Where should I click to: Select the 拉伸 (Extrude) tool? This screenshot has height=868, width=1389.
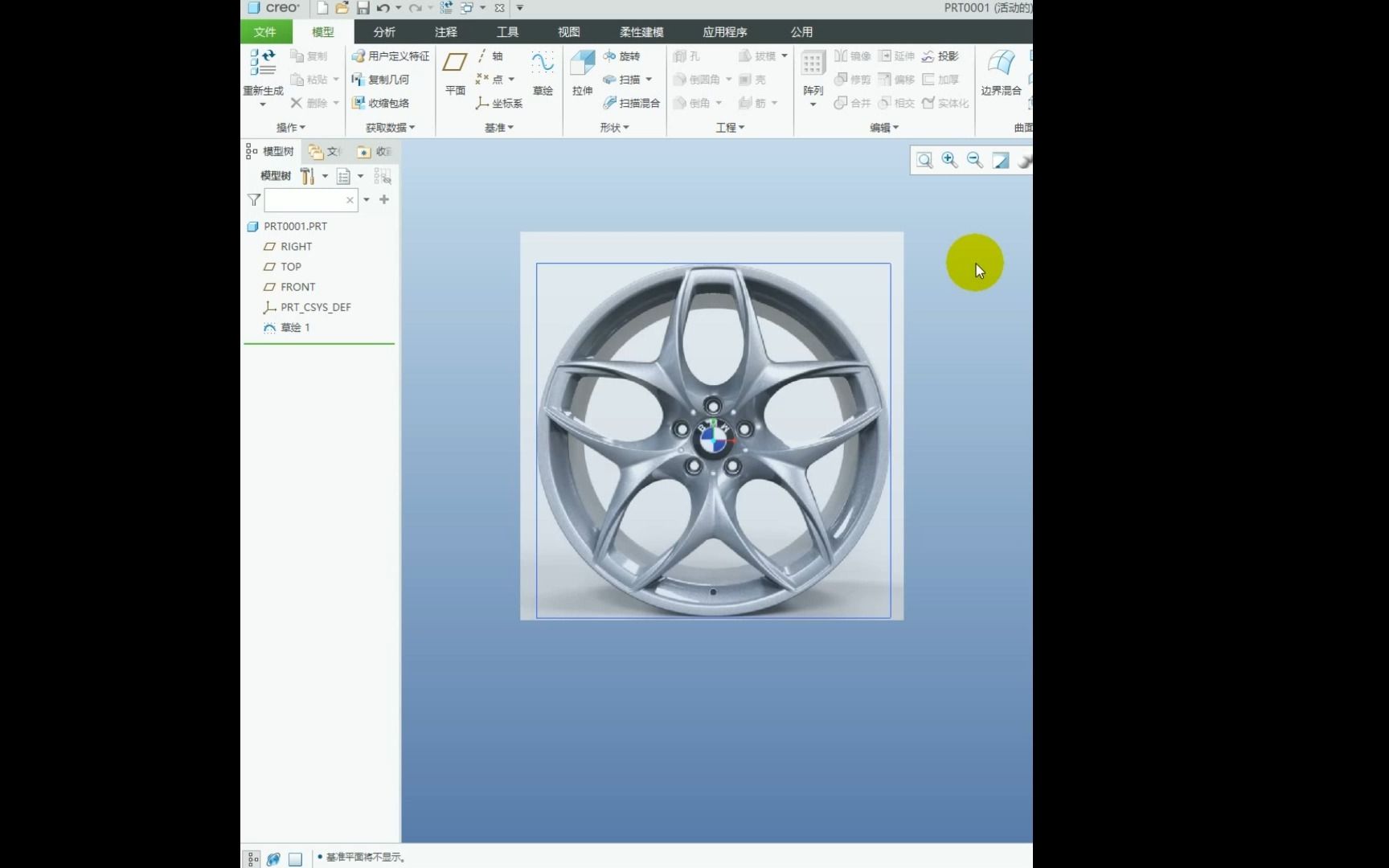[x=582, y=72]
